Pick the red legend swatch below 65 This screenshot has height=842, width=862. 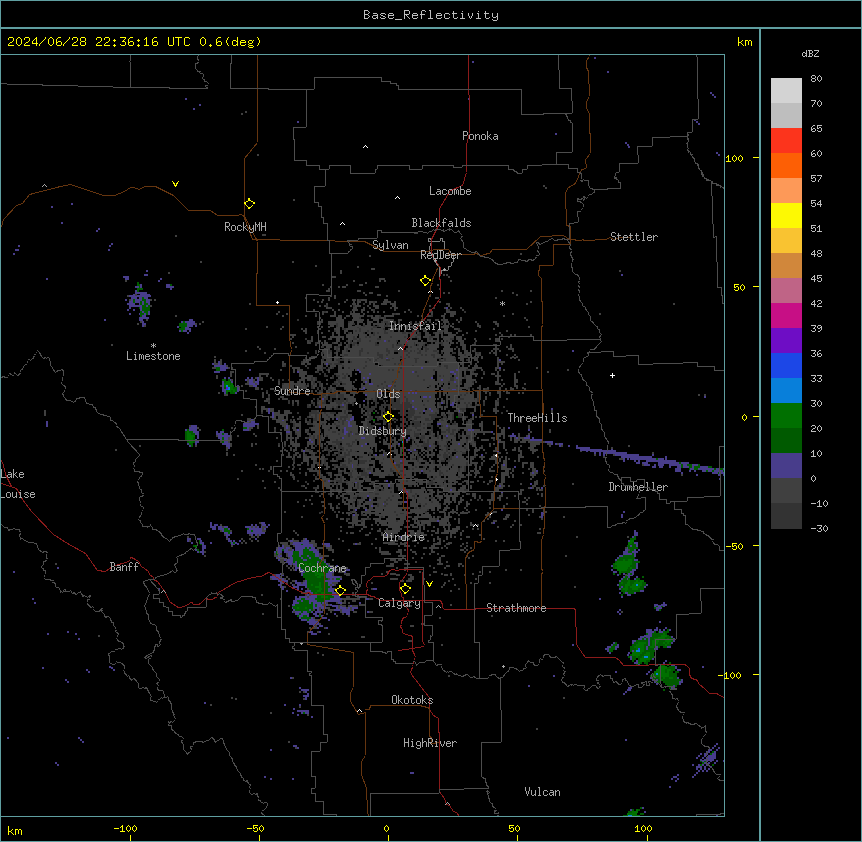[x=786, y=140]
